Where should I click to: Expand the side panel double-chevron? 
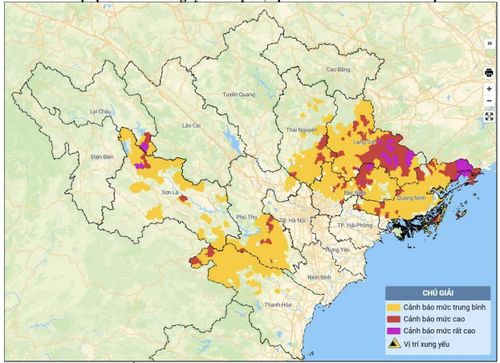489,43
